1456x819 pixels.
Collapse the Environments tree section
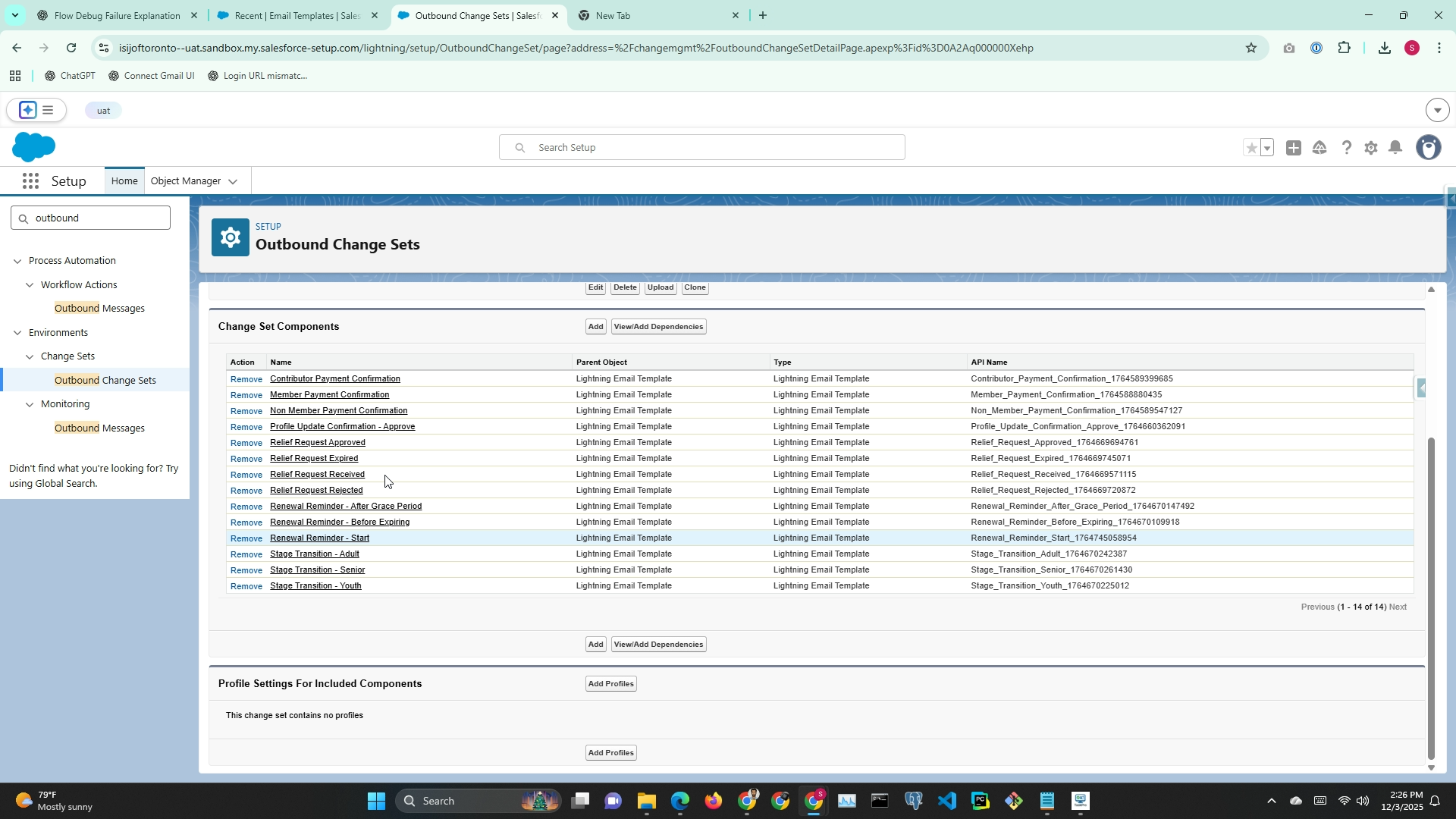click(x=17, y=333)
